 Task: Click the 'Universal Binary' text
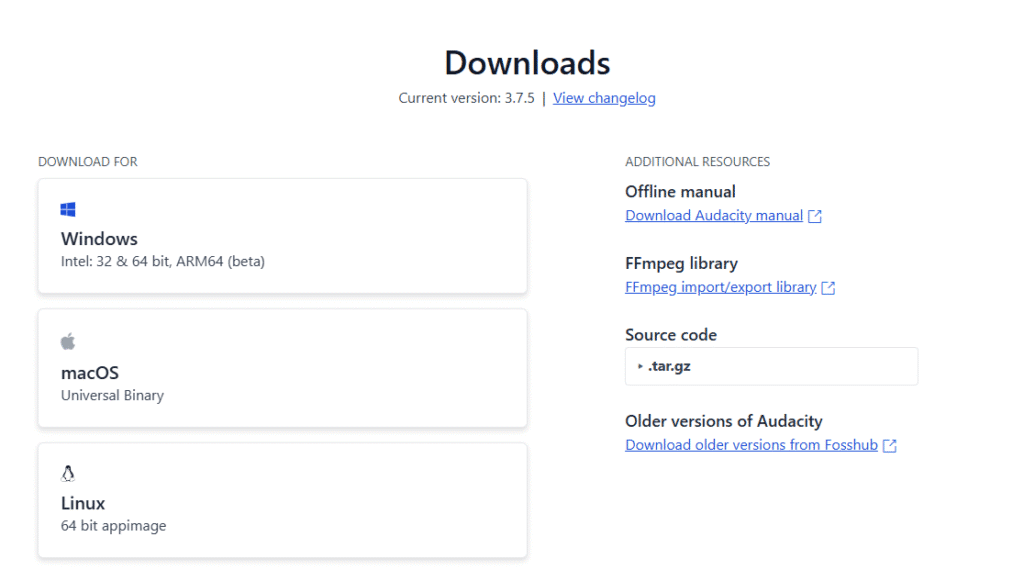pyautogui.click(x=112, y=395)
